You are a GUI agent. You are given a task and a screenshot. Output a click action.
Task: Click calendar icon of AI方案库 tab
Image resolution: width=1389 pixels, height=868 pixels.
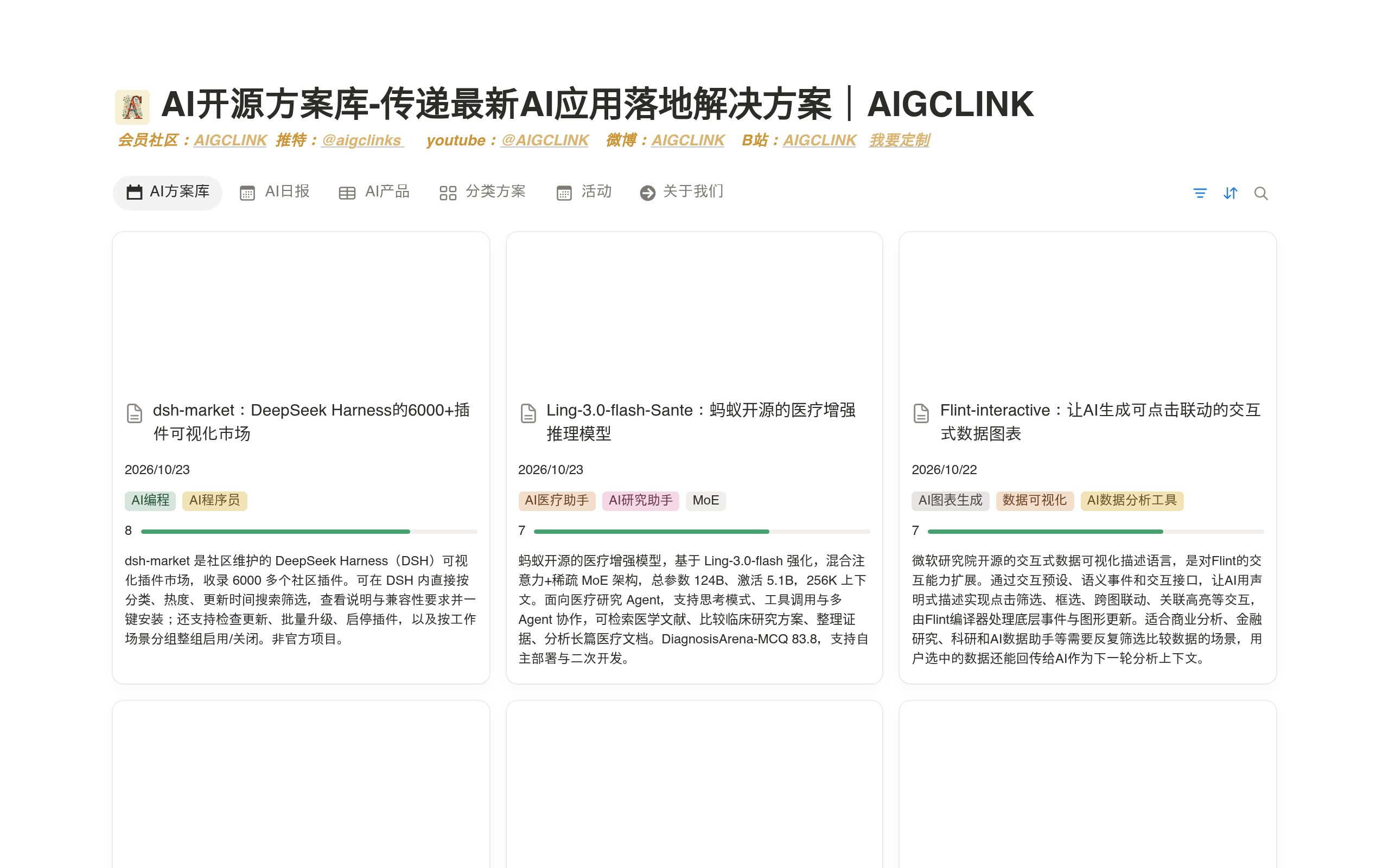click(135, 192)
